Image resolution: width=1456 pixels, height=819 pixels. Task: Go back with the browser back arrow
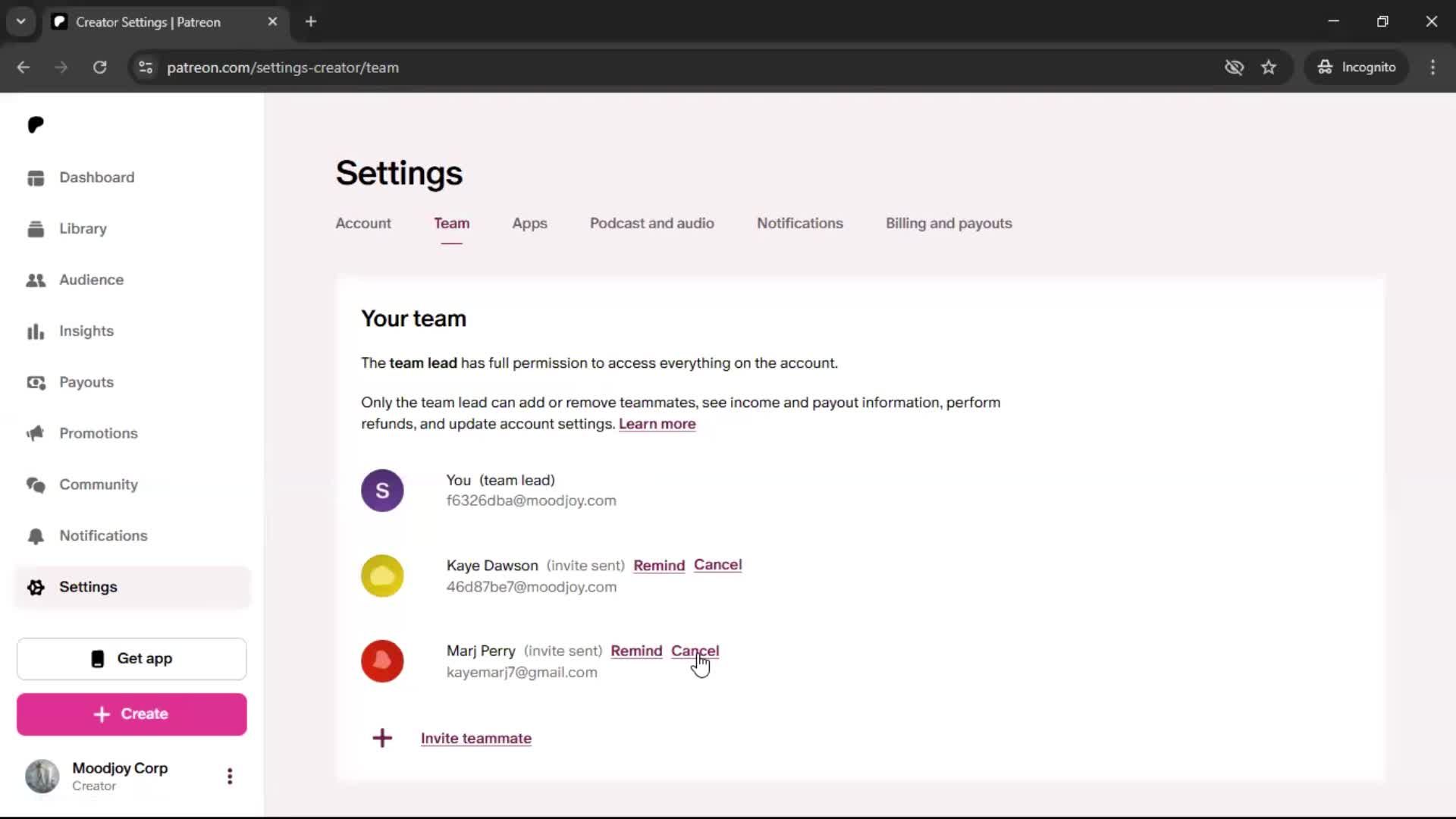coord(24,67)
